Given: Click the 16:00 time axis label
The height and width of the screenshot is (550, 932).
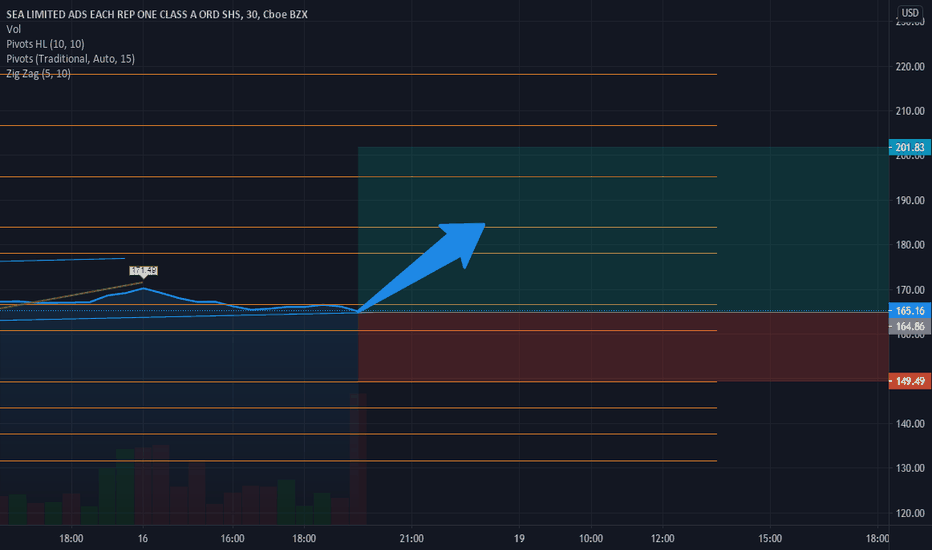Looking at the screenshot, I should (232, 539).
